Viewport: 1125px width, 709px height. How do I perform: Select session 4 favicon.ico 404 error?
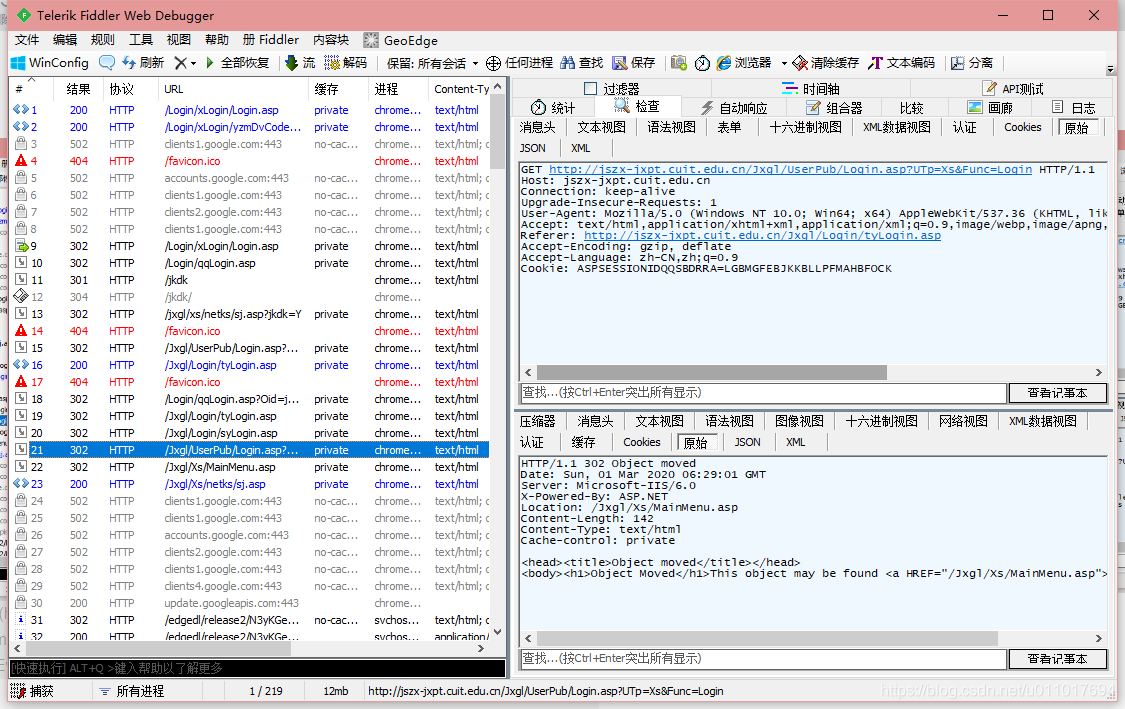250,161
